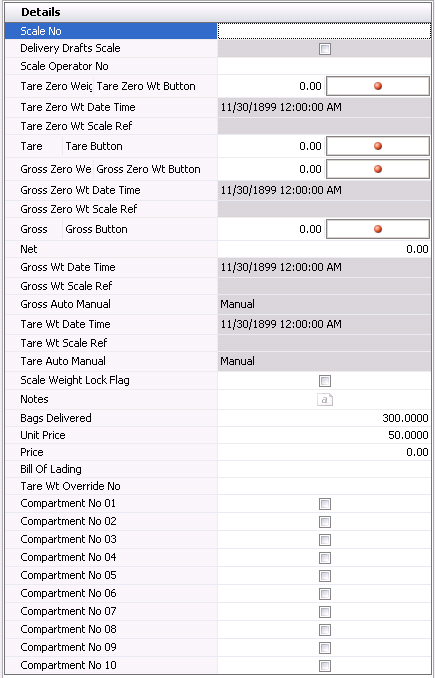The width and height of the screenshot is (435, 678).
Task: Click the Scale Operator No value field
Action: [x=324, y=67]
